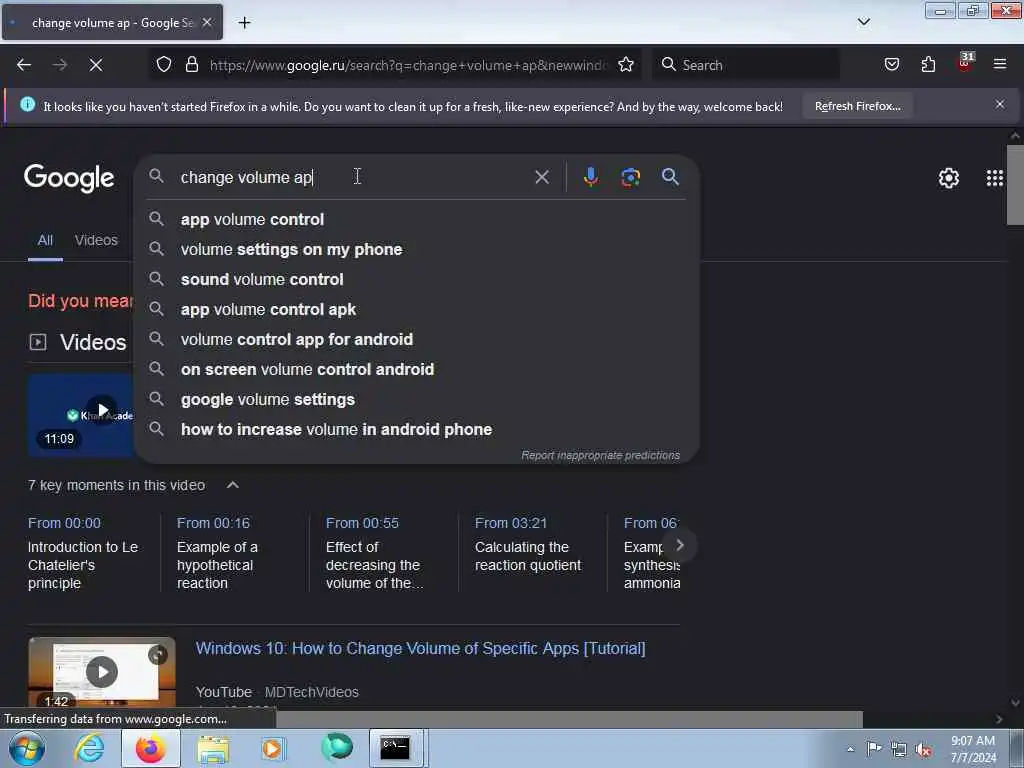This screenshot has height=768, width=1024.
Task: Play the Khan Academy 11:09 video thumbnail
Action: pyautogui.click(x=81, y=414)
